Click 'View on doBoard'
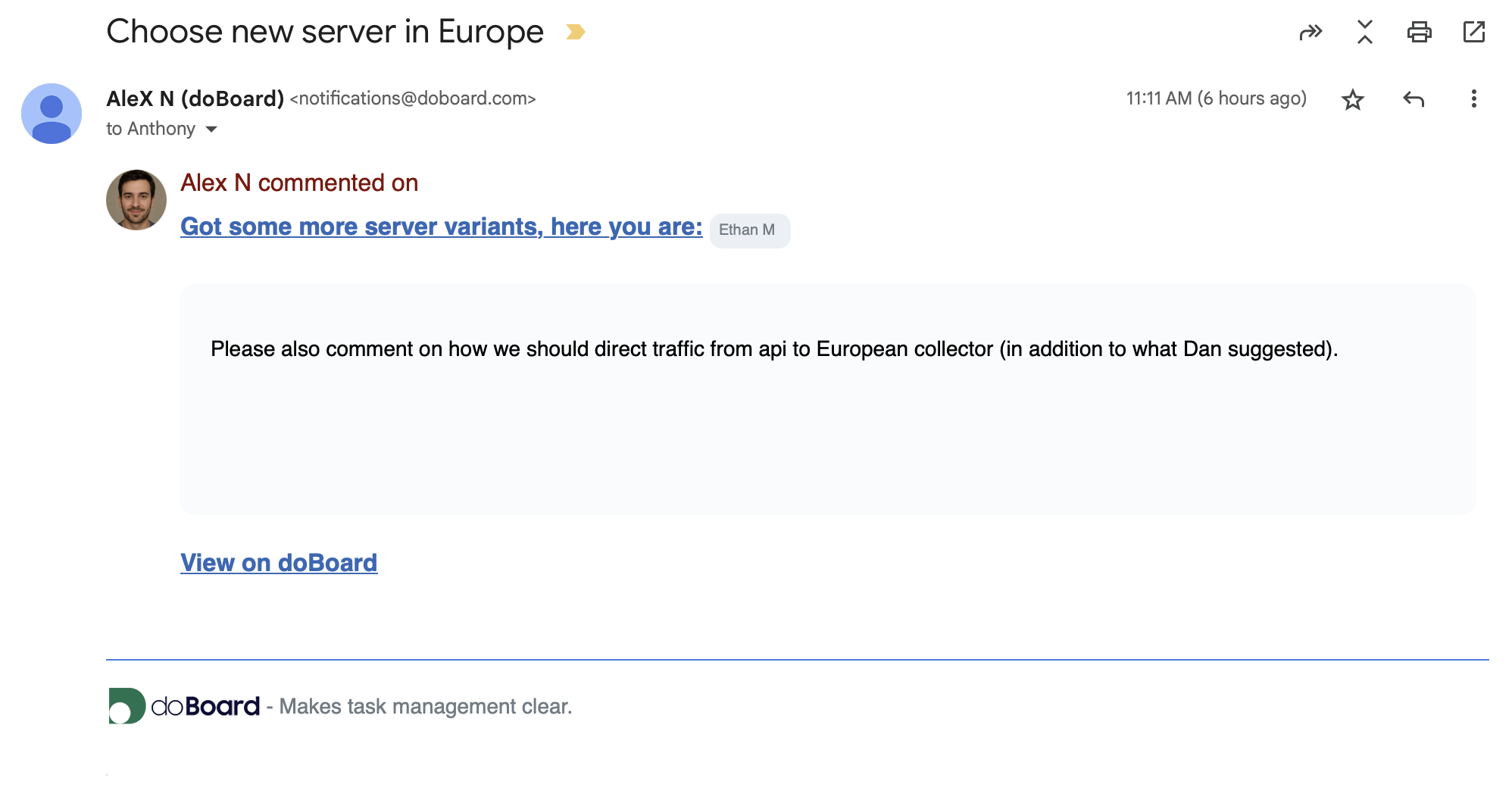 coord(278,562)
